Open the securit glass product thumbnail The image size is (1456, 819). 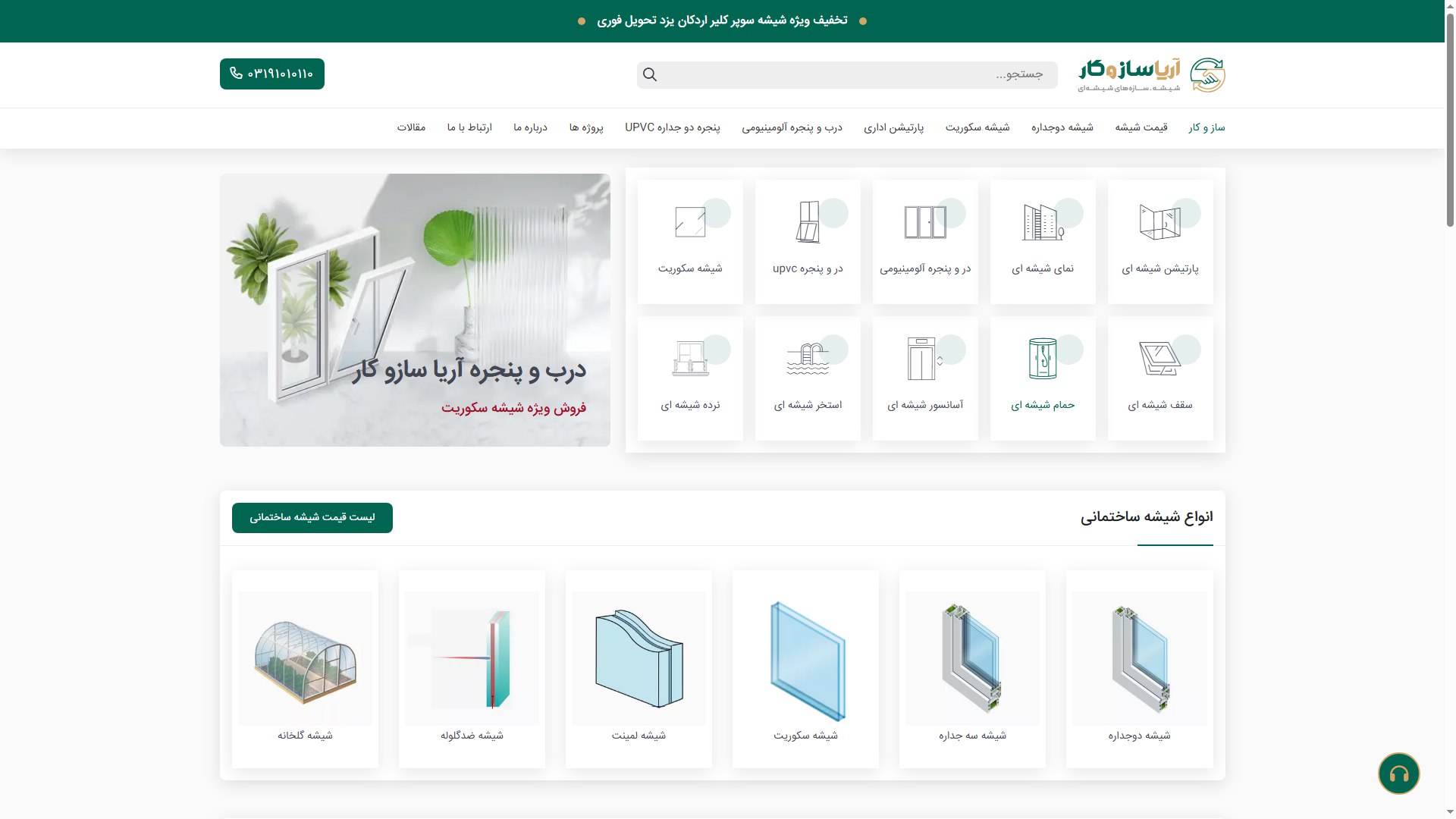[805, 658]
